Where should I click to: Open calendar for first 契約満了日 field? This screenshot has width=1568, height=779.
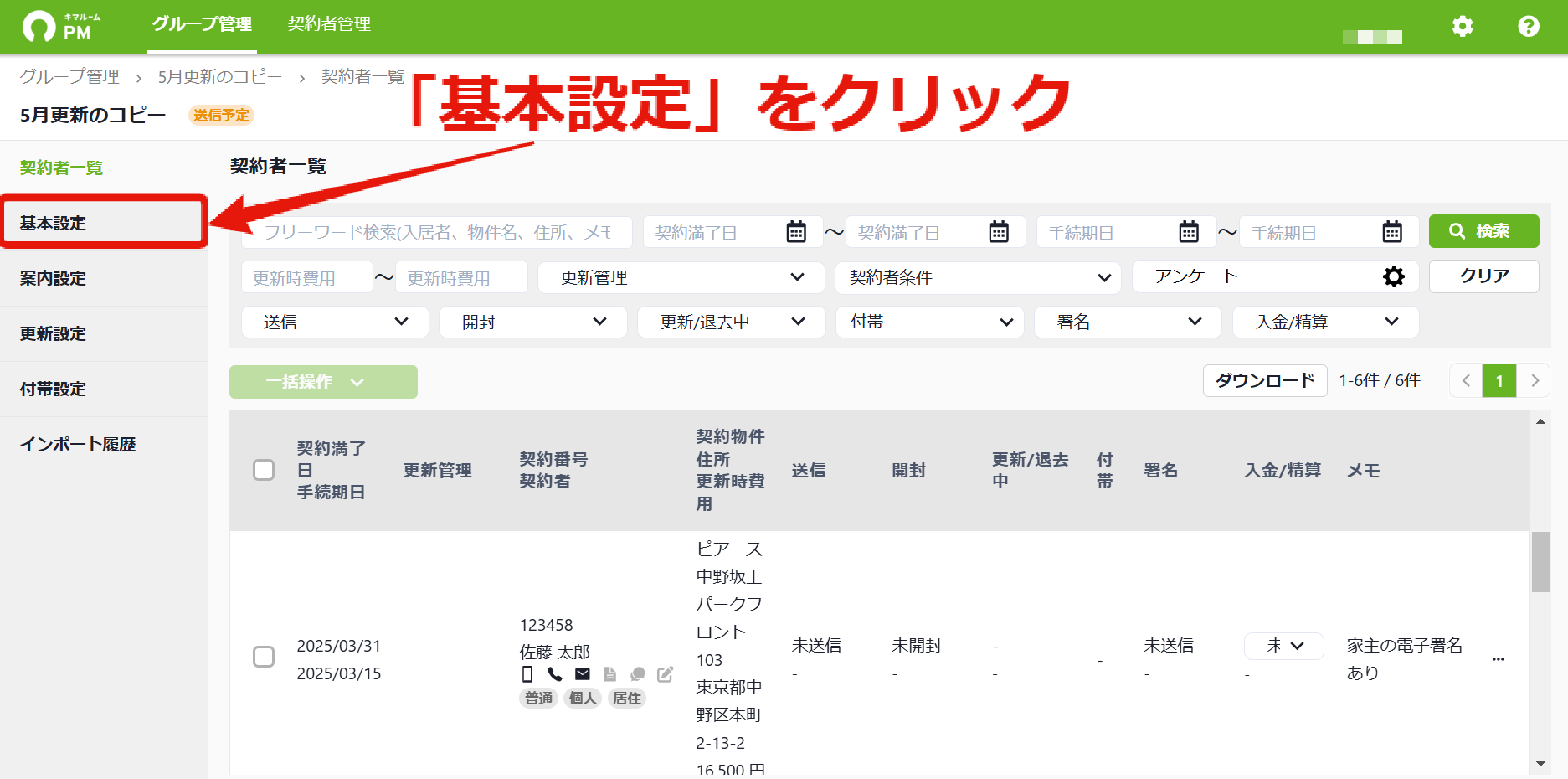[796, 232]
